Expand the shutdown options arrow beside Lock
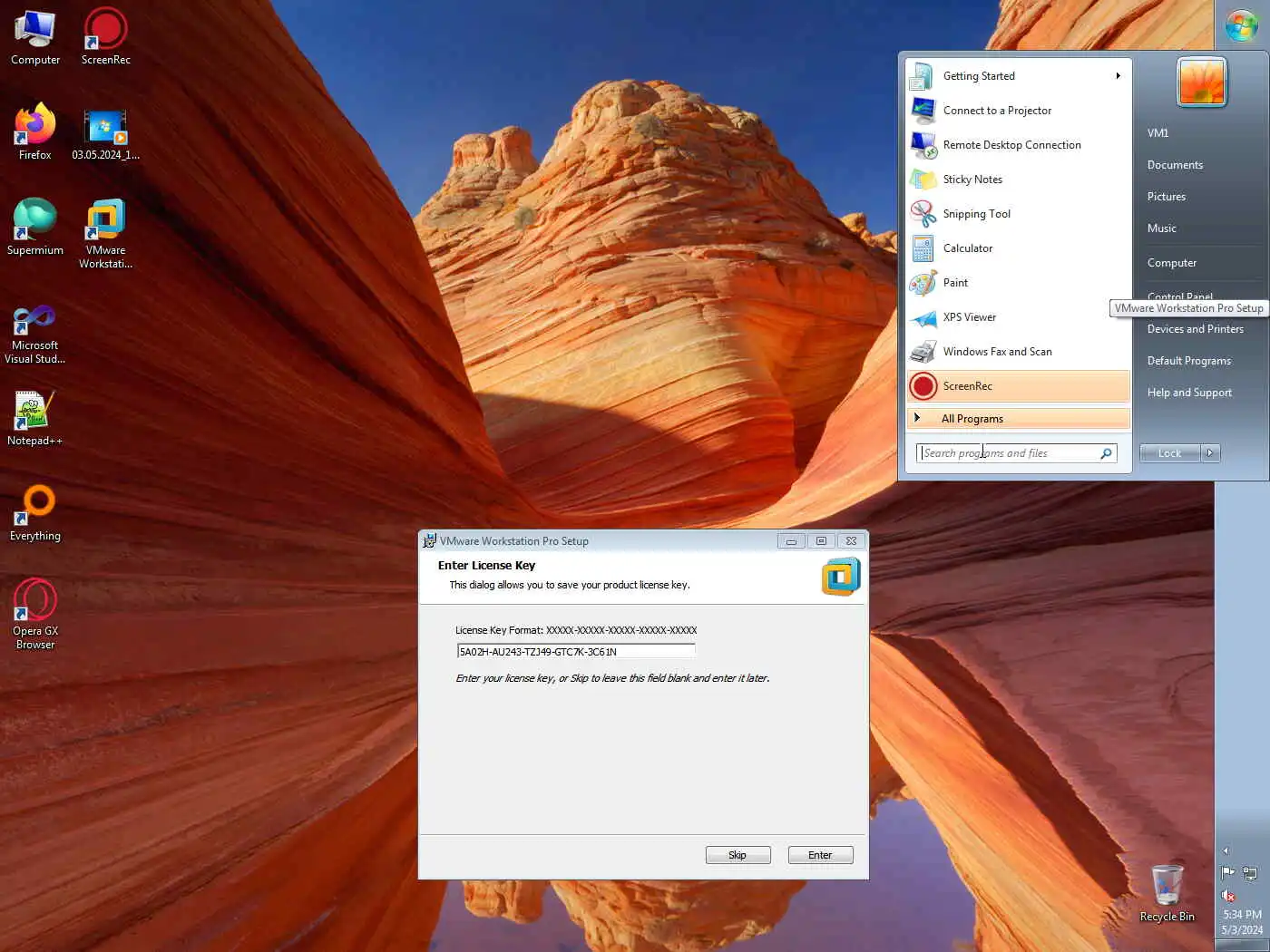The height and width of the screenshot is (952, 1270). (x=1210, y=453)
